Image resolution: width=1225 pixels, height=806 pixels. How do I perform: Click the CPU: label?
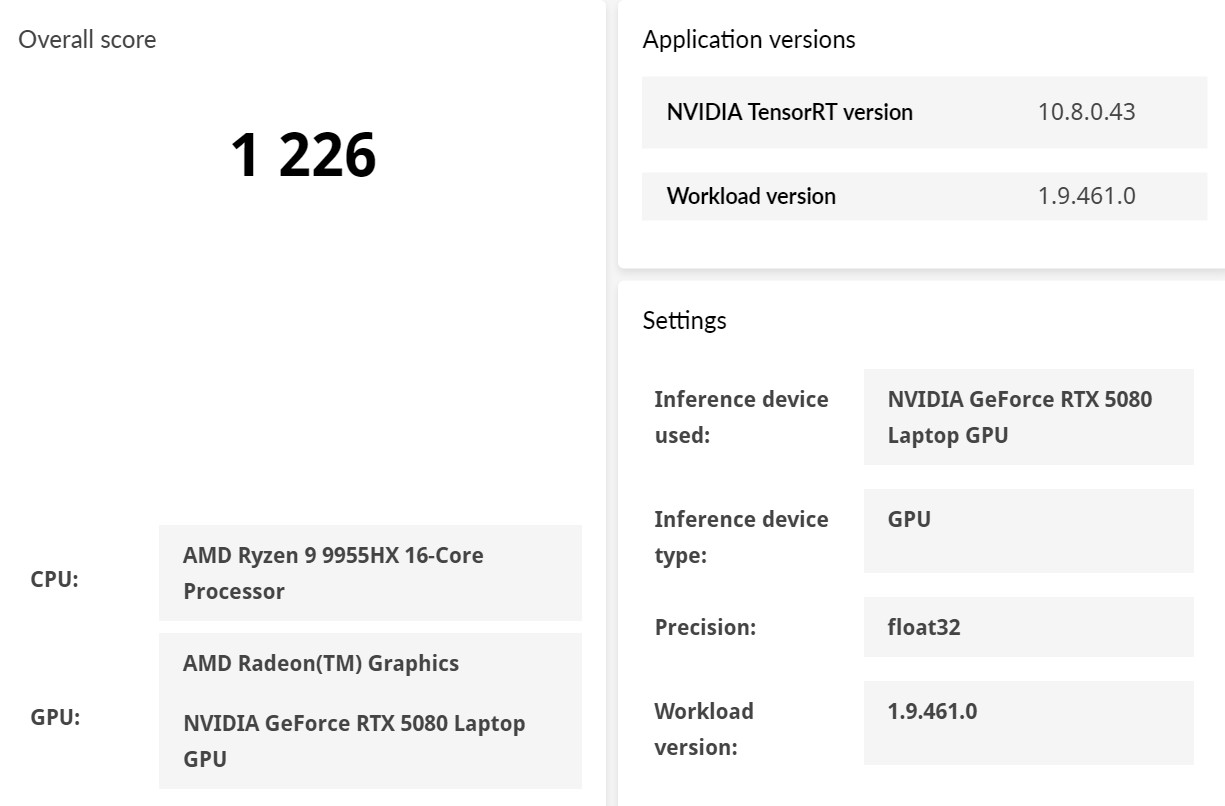pyautogui.click(x=55, y=579)
